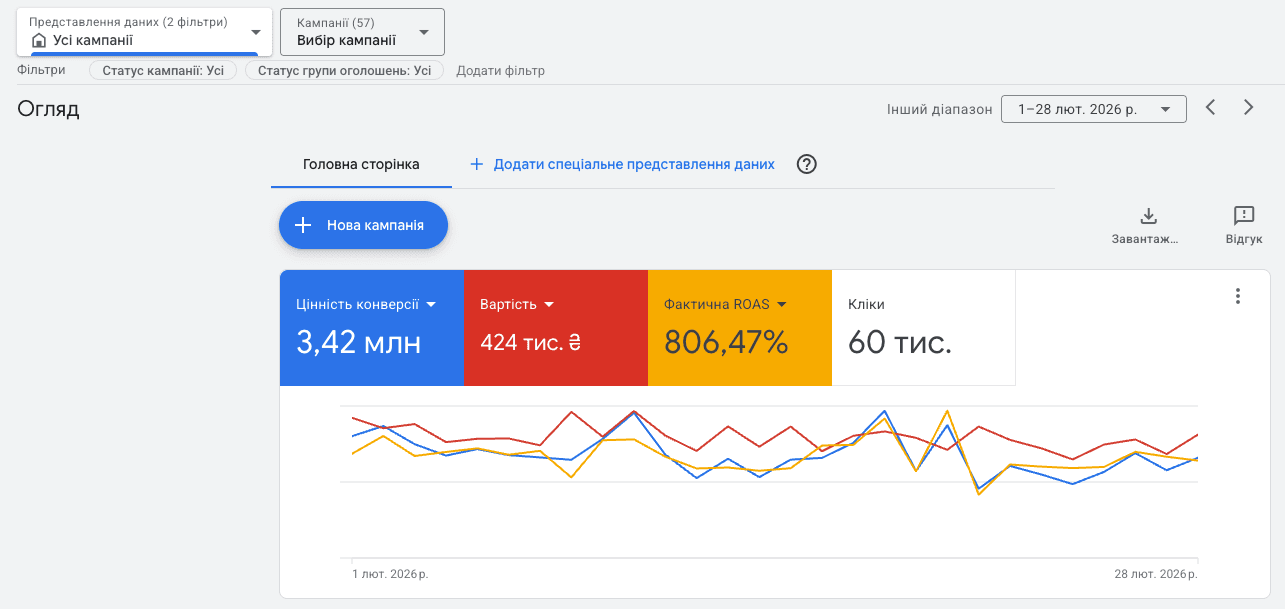This screenshot has height=609, width=1285.
Task: Click the Нова кампанія button
Action: 363,225
